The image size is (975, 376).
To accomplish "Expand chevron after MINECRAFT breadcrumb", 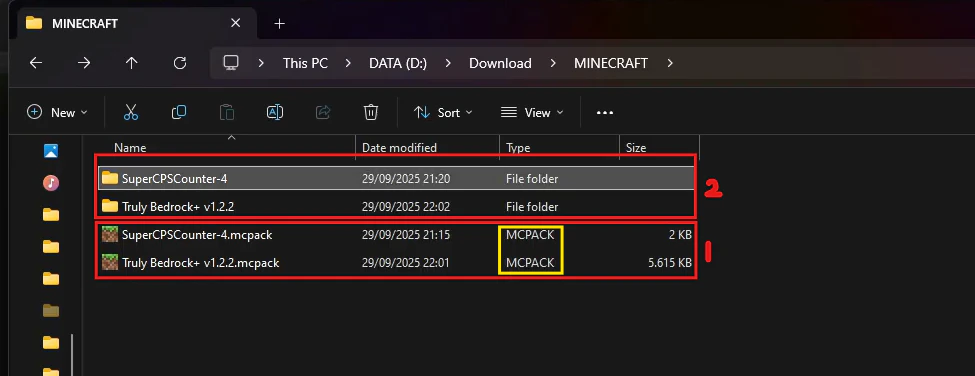I will 669,63.
